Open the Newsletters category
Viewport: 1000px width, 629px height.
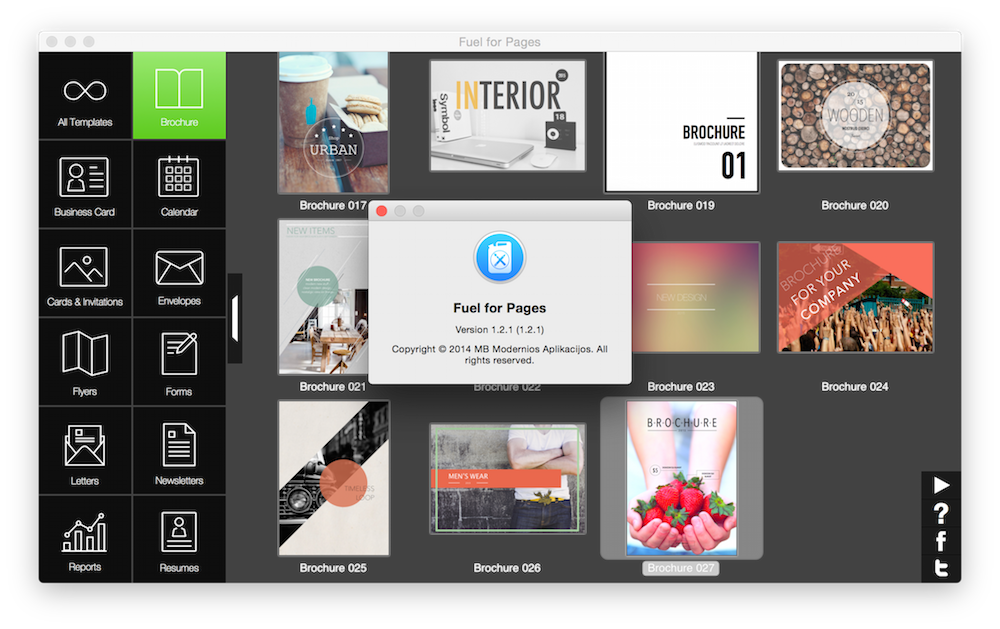[179, 452]
